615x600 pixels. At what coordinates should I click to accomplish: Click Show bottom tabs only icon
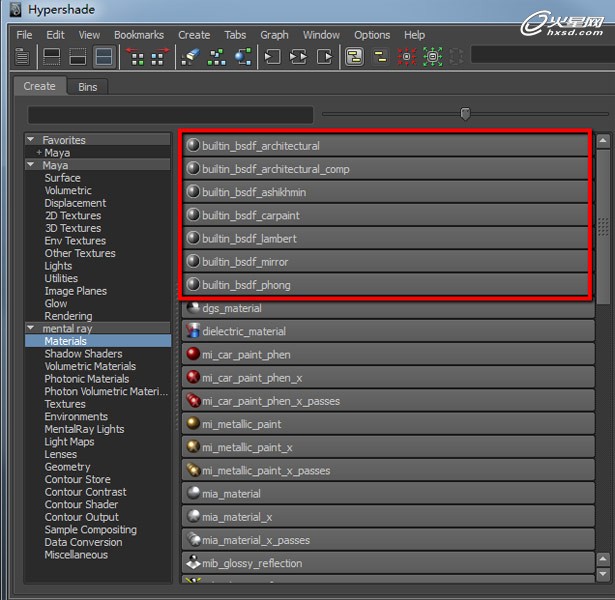pos(77,57)
